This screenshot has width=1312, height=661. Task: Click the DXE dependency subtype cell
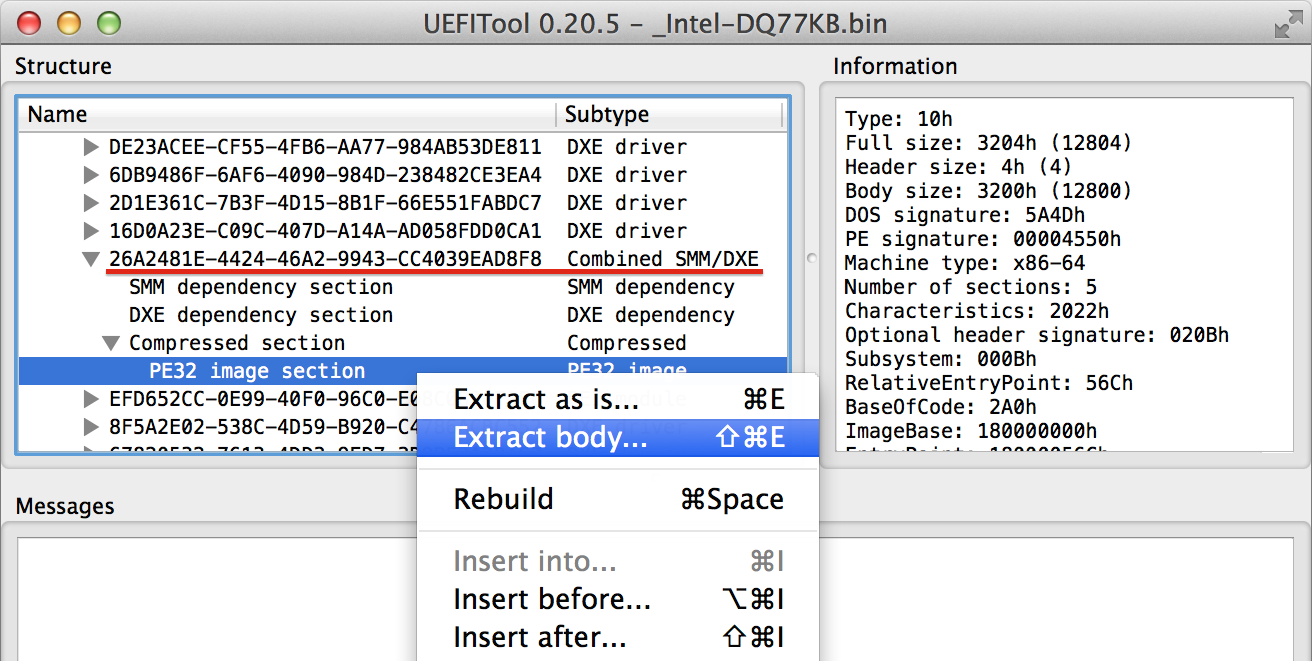click(650, 315)
